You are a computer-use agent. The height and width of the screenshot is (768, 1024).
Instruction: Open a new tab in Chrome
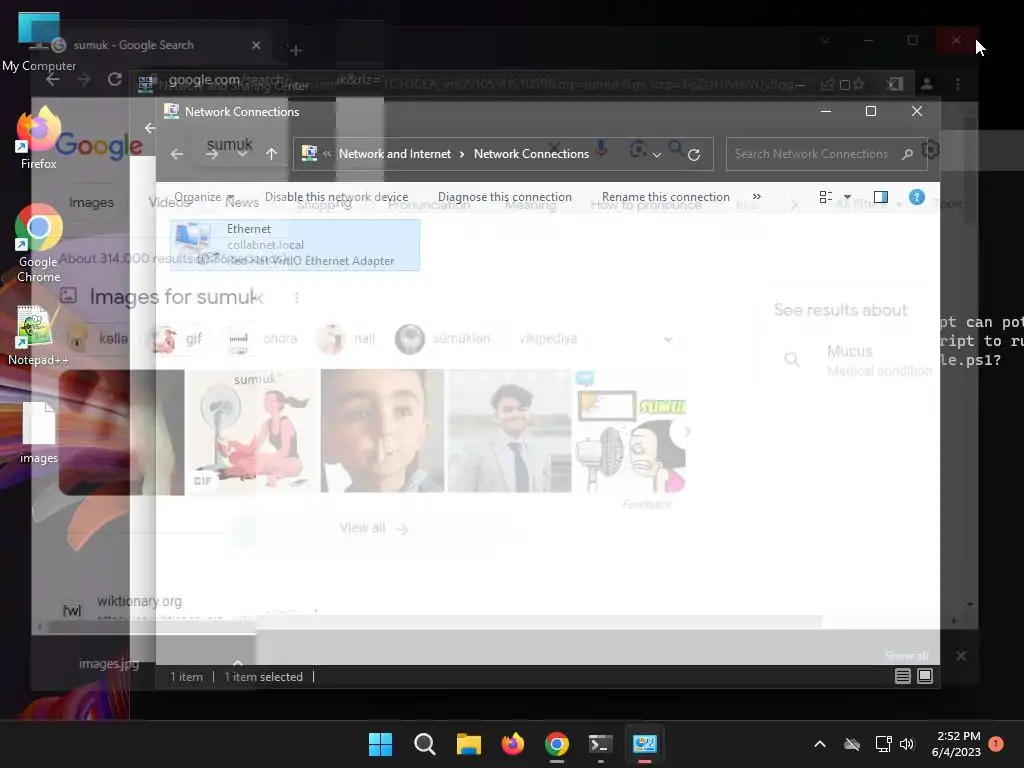tap(295, 50)
